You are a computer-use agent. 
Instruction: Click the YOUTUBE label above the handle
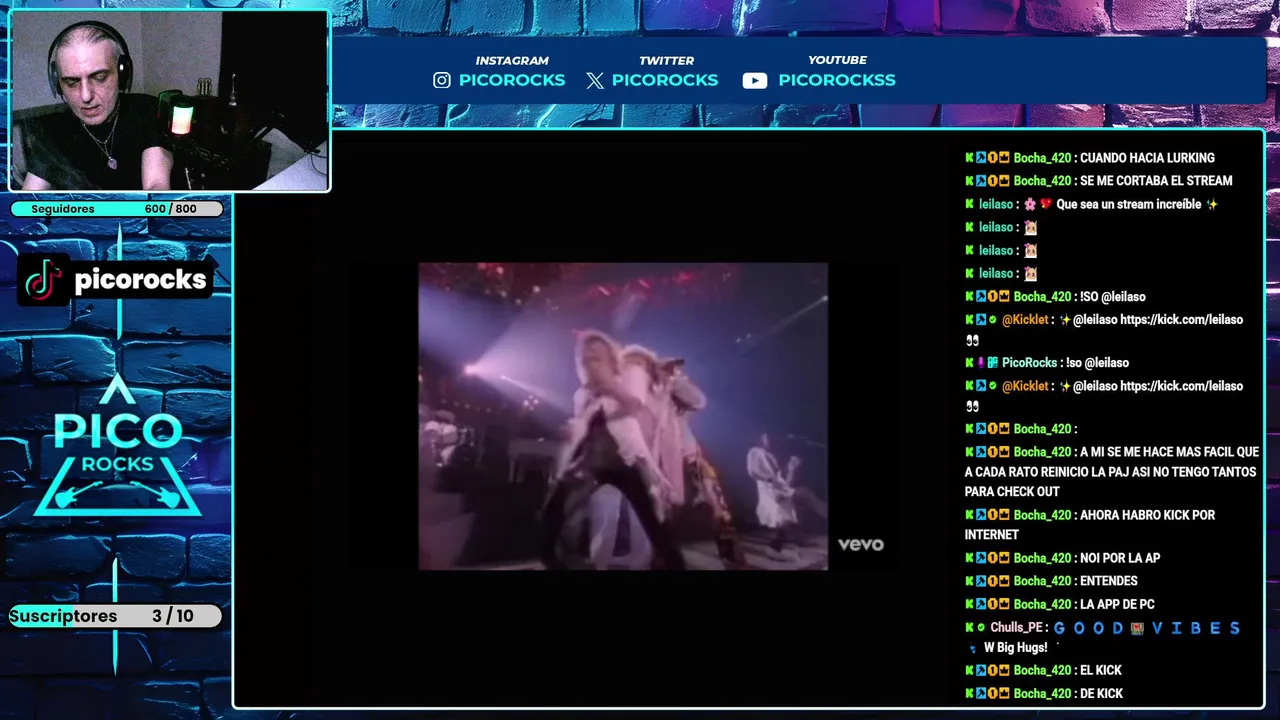(837, 60)
